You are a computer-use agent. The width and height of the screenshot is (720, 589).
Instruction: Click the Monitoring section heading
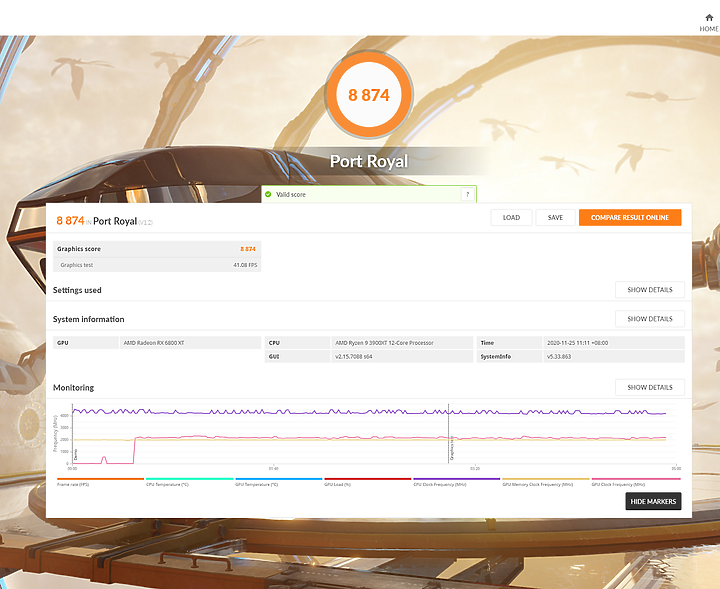click(x=73, y=387)
